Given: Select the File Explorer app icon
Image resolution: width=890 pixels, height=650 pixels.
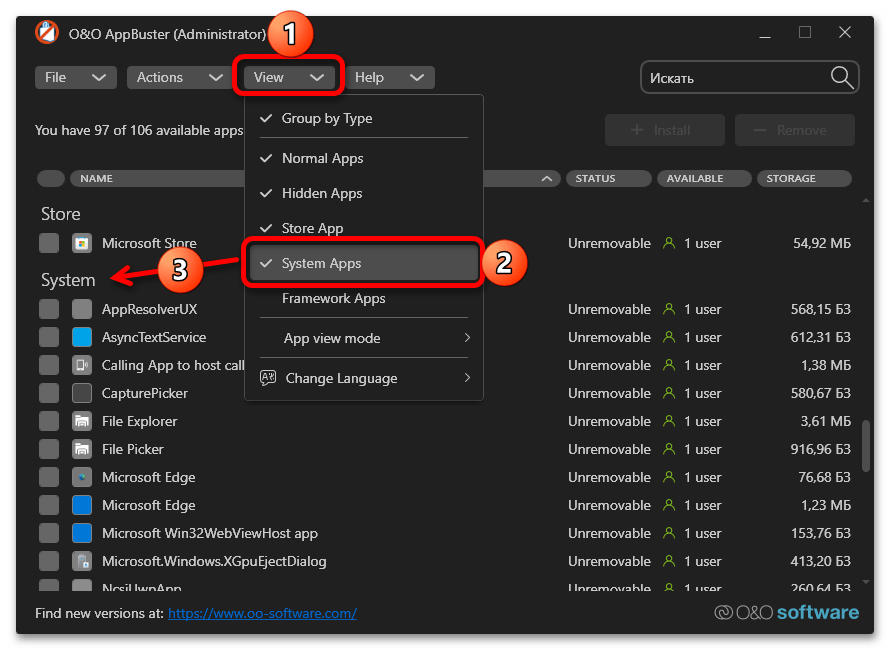Looking at the screenshot, I should tap(82, 421).
